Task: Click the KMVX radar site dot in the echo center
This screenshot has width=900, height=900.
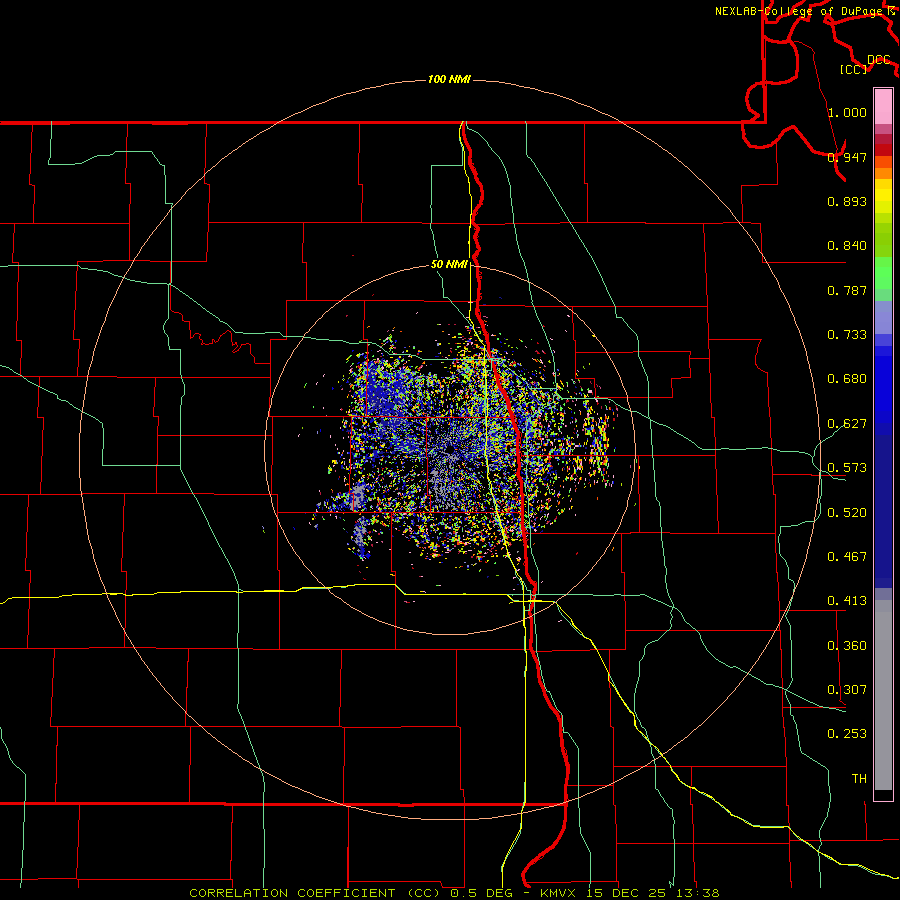Action: pyautogui.click(x=451, y=449)
